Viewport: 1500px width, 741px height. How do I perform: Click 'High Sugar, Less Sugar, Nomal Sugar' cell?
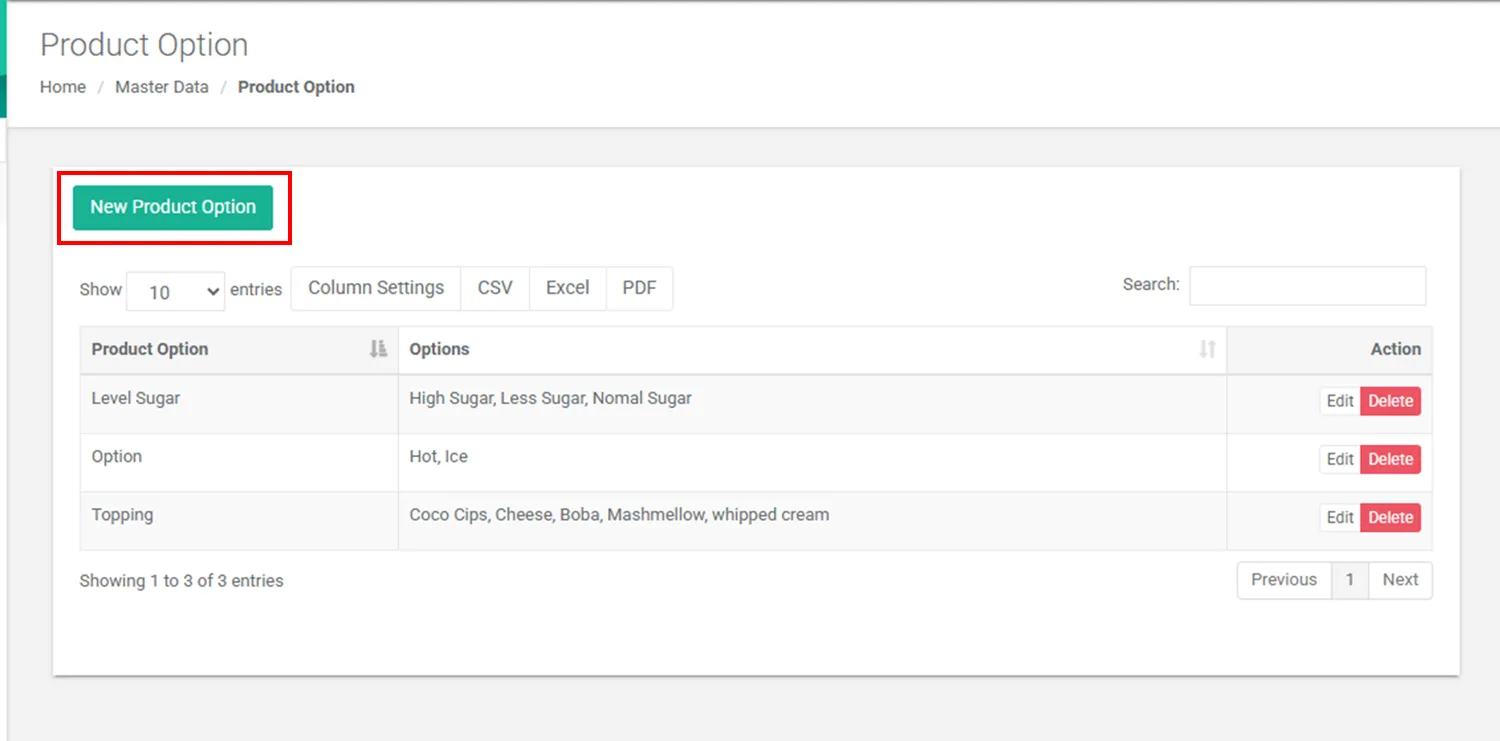[812, 404]
